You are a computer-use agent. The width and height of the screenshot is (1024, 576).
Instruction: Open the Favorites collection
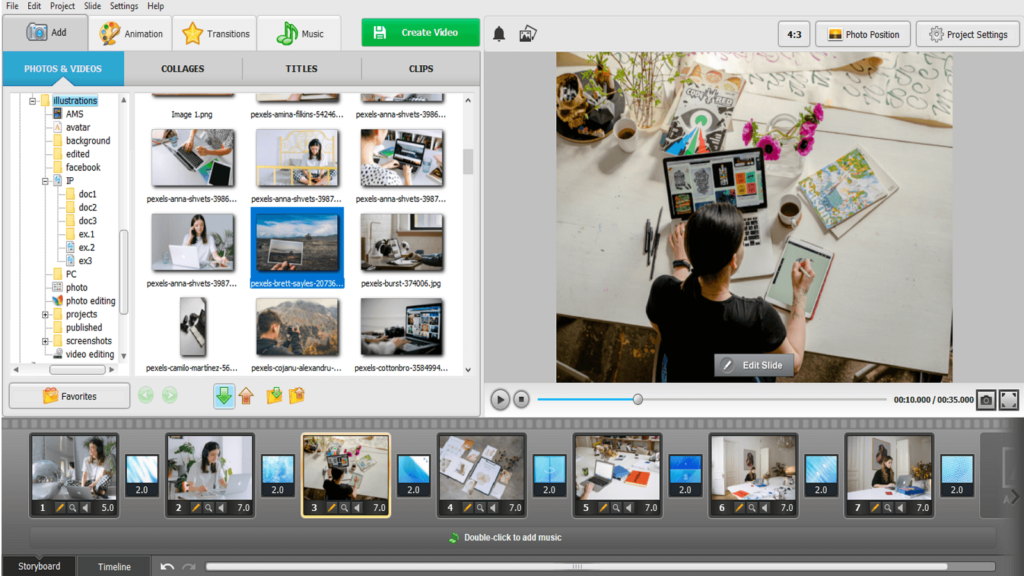(69, 395)
